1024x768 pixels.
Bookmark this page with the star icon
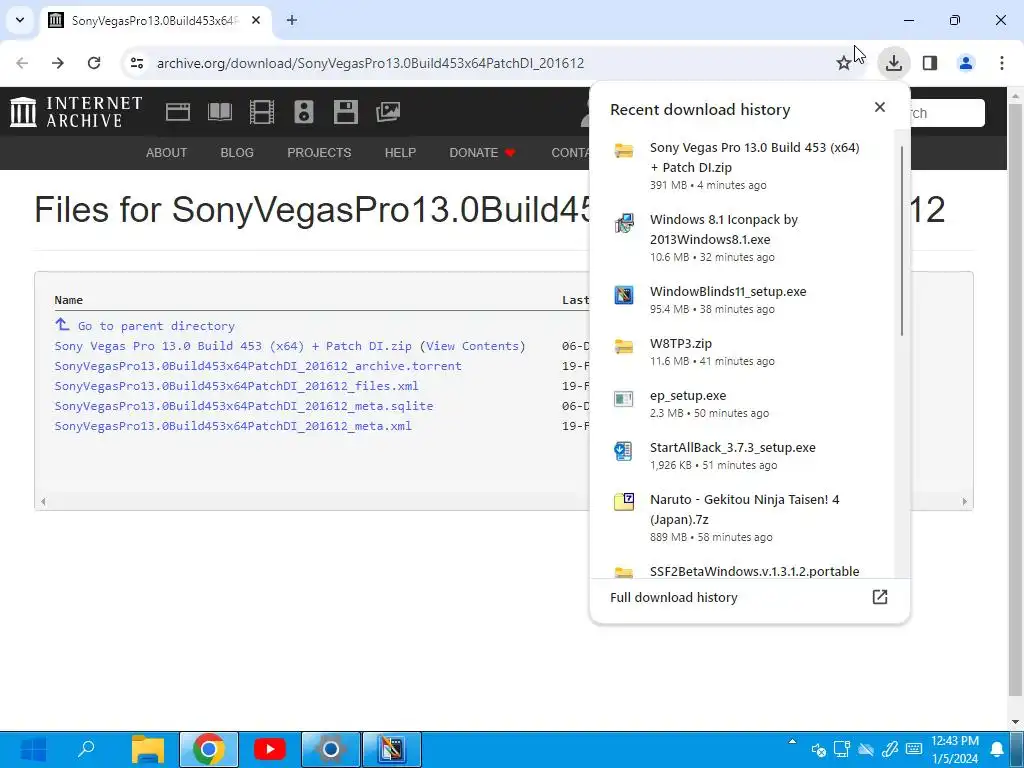844,63
